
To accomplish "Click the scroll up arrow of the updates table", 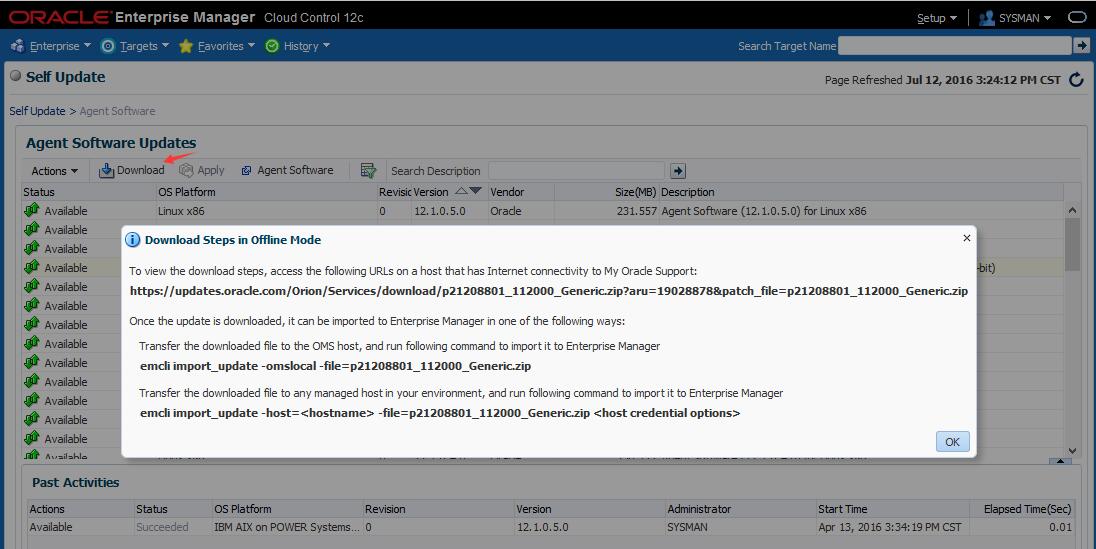I will (x=1072, y=210).
